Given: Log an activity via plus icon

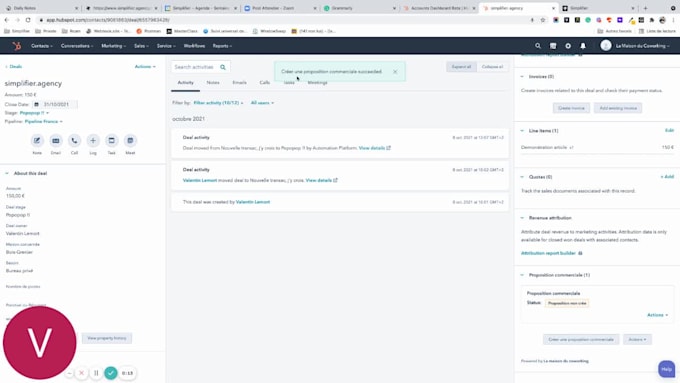Looking at the screenshot, I should pyautogui.click(x=93, y=141).
